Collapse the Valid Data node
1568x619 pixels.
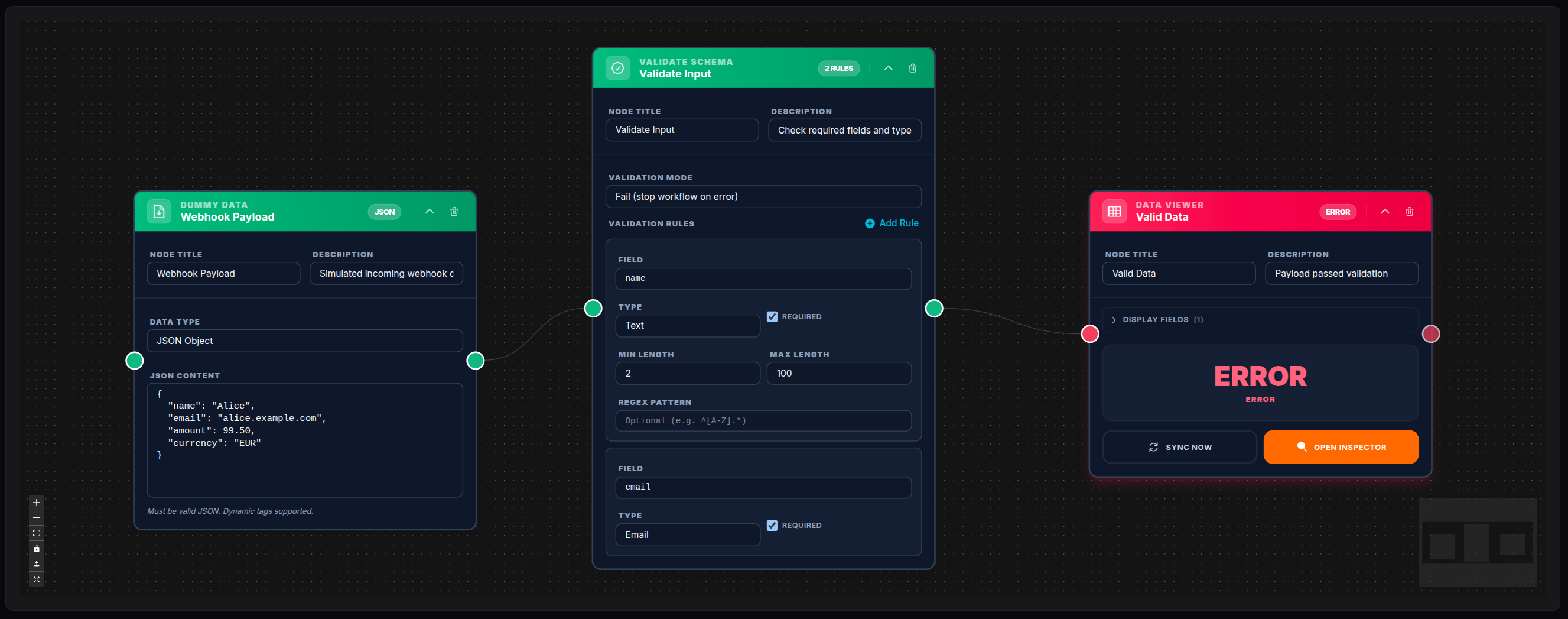click(x=1385, y=212)
